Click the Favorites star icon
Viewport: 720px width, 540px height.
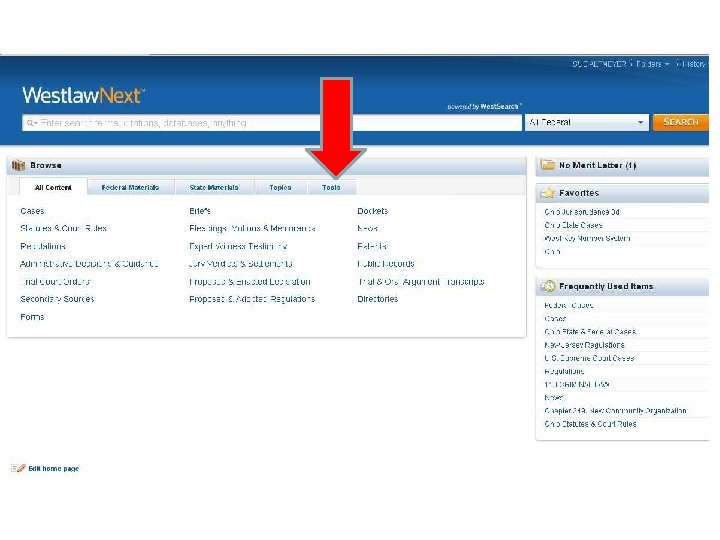[548, 193]
